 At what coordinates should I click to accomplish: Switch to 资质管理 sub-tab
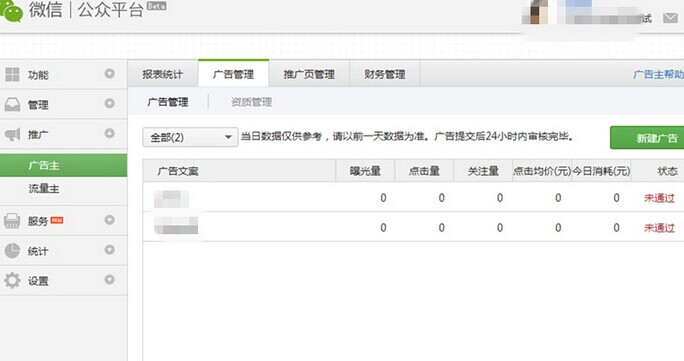pyautogui.click(x=251, y=102)
